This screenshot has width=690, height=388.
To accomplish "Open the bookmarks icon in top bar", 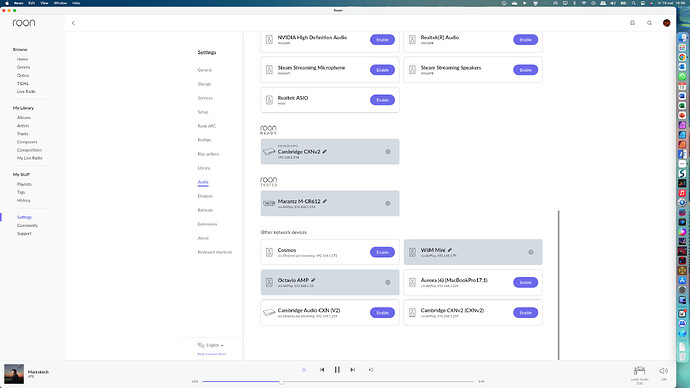I will (x=632, y=23).
